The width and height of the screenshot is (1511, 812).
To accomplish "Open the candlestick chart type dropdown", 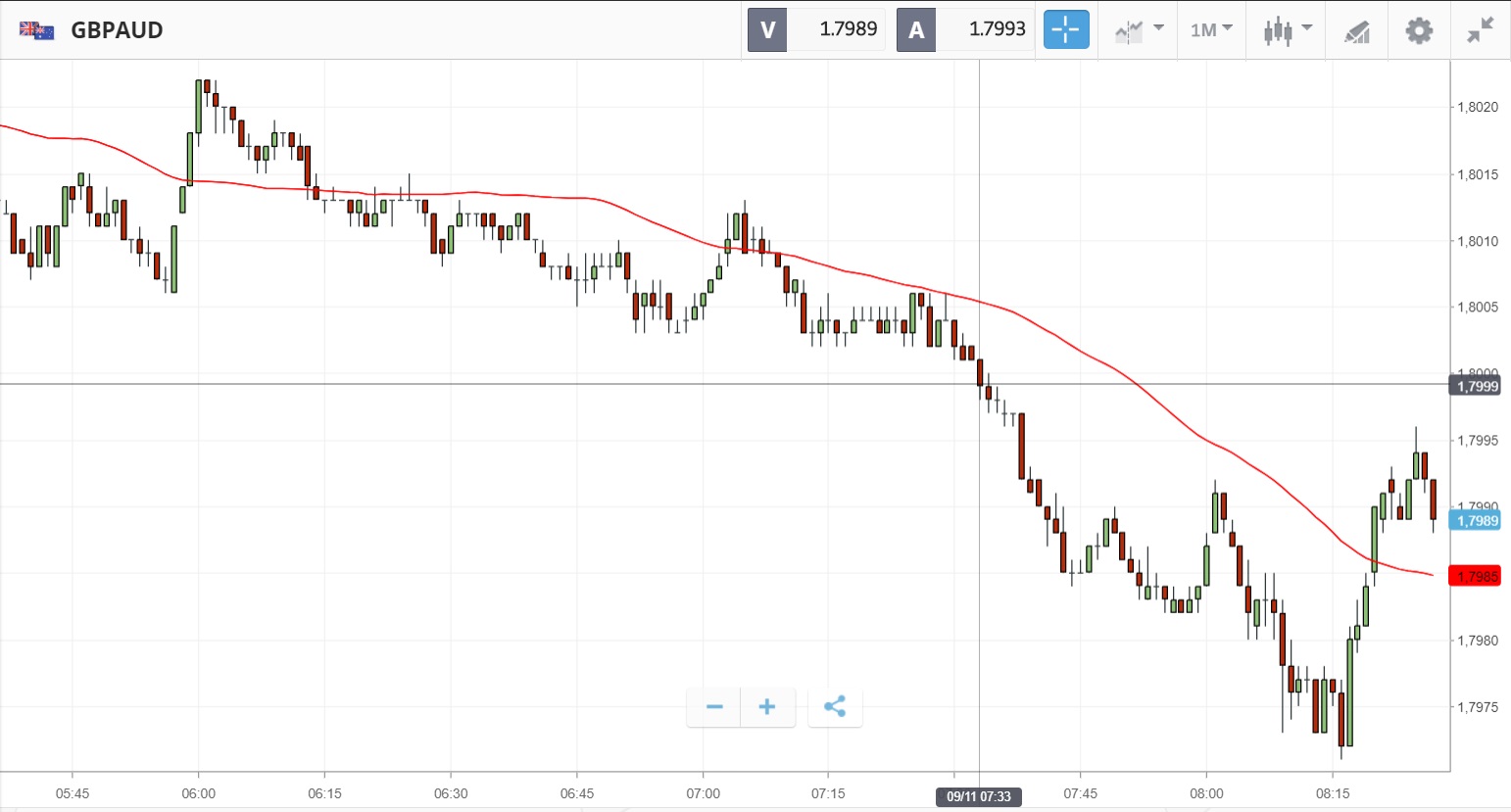I will tap(1287, 30).
